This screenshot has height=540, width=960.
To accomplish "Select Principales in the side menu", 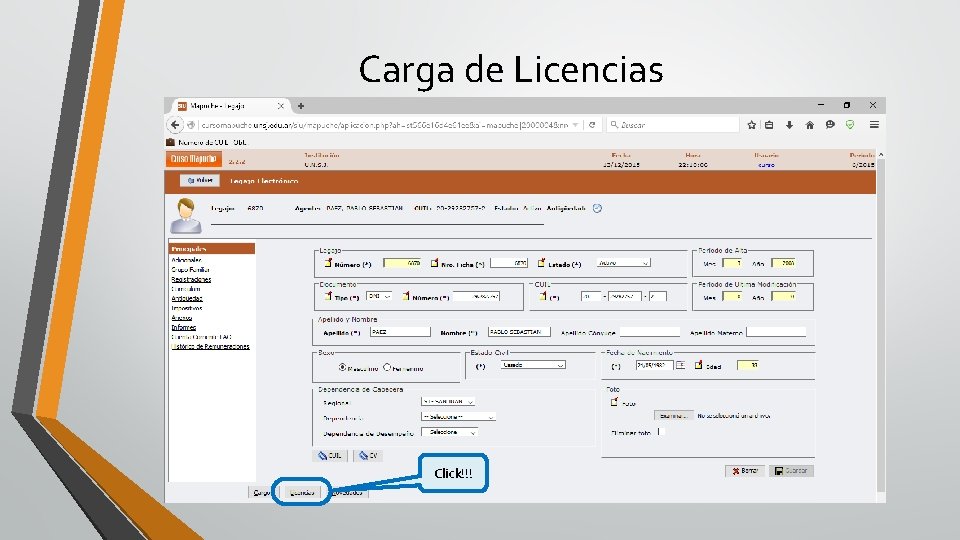I will 212,249.
